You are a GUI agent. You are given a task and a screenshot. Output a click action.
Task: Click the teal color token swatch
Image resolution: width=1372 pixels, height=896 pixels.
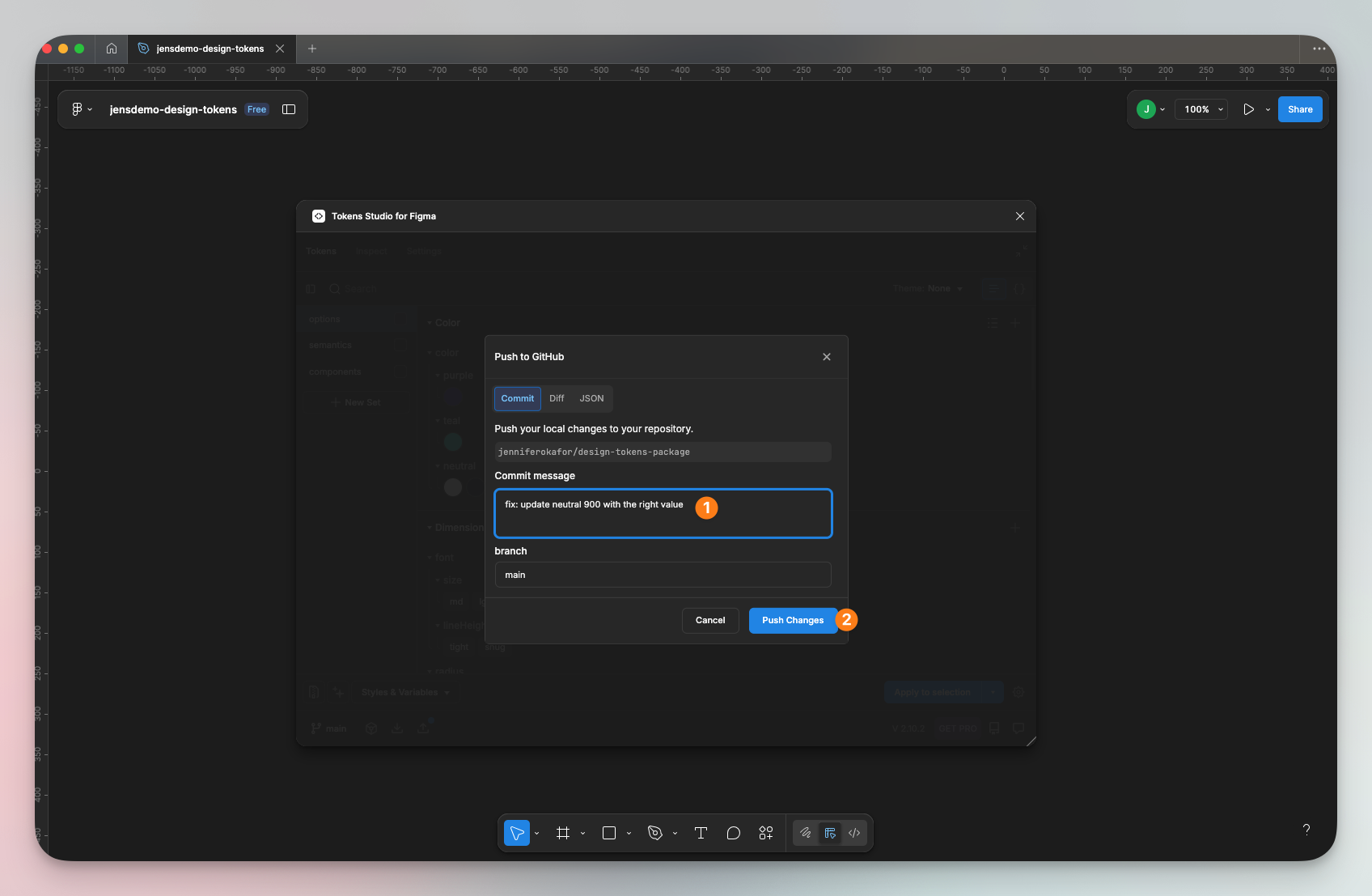tap(453, 442)
